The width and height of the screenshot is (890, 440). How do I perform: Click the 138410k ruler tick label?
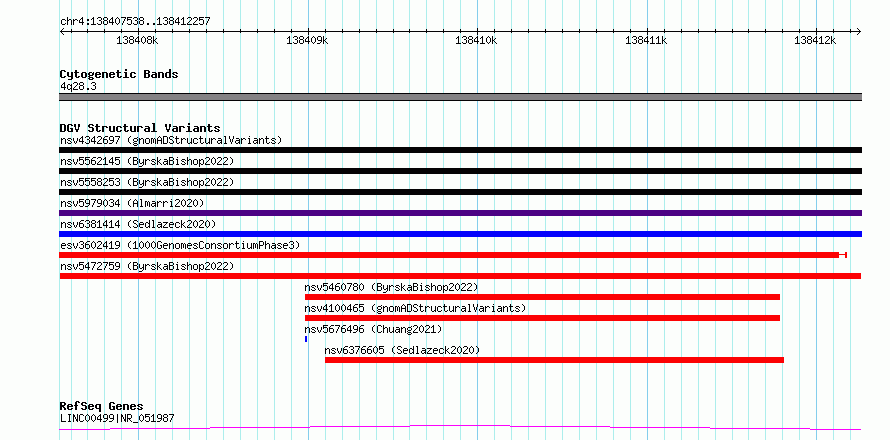pos(476,40)
